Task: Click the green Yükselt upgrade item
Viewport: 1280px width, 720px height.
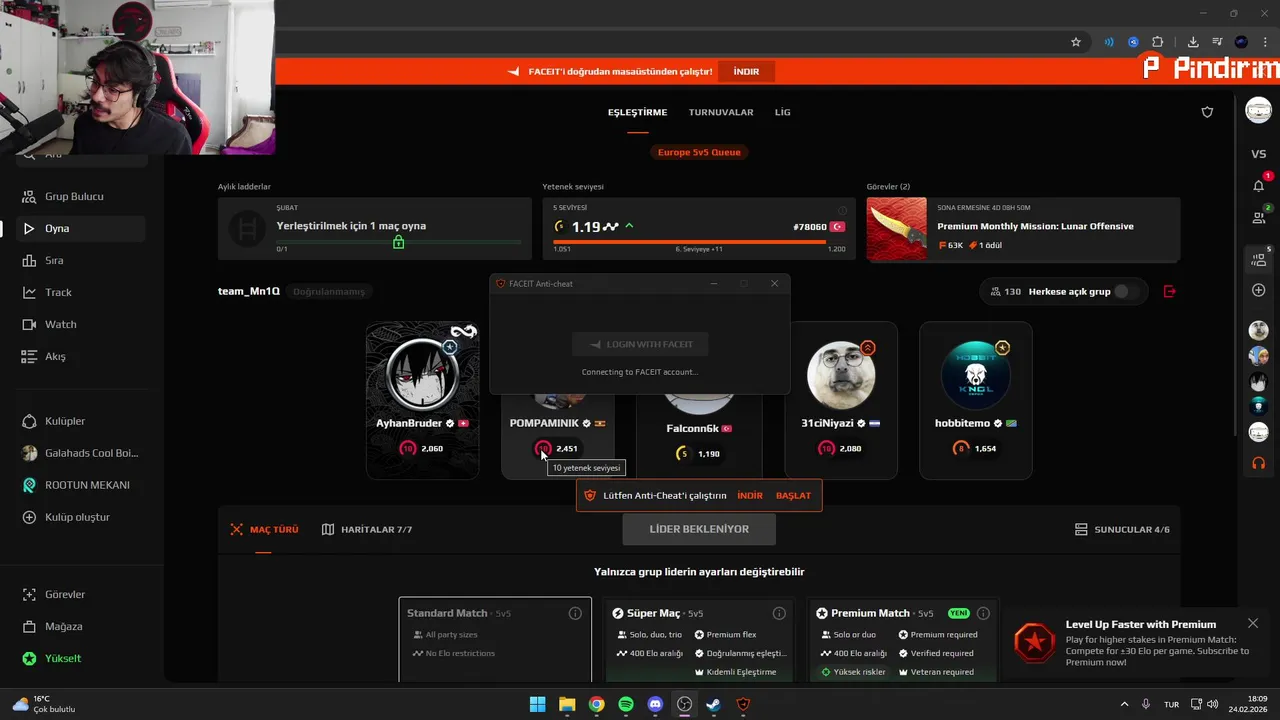Action: [63, 658]
